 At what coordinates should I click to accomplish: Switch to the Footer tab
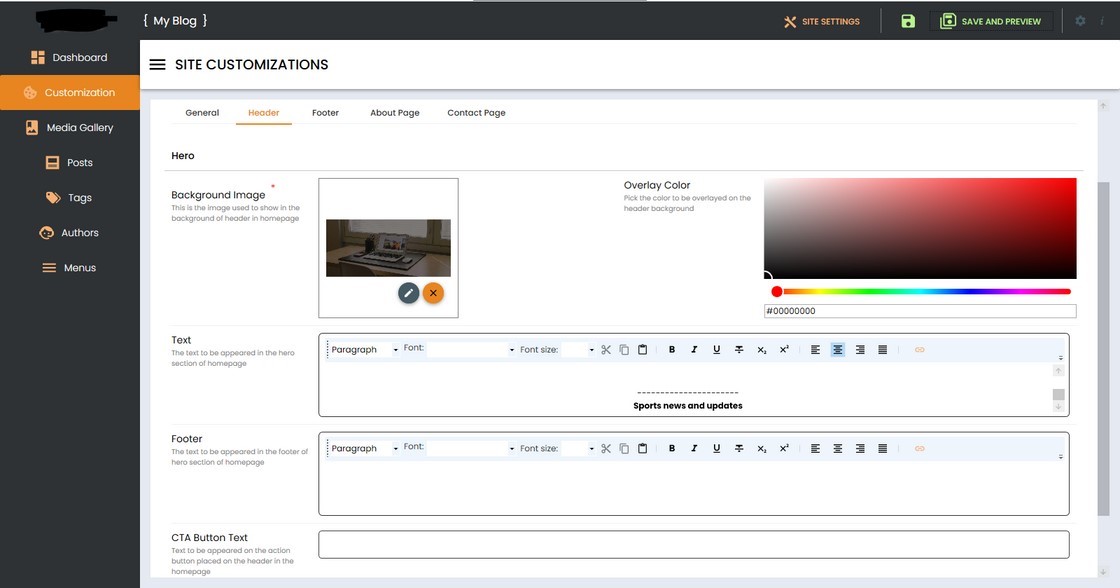click(325, 113)
